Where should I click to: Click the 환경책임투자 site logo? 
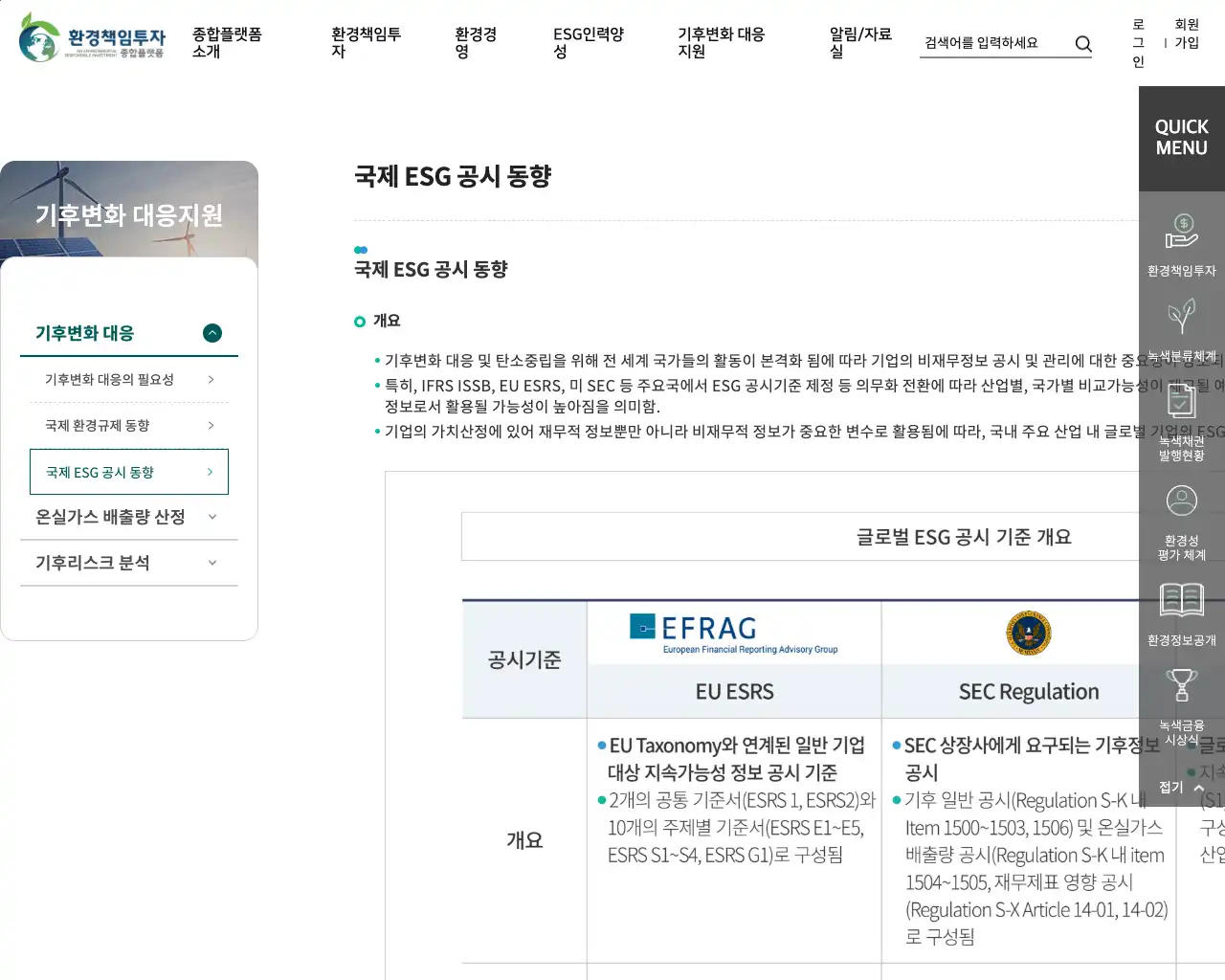tap(93, 38)
